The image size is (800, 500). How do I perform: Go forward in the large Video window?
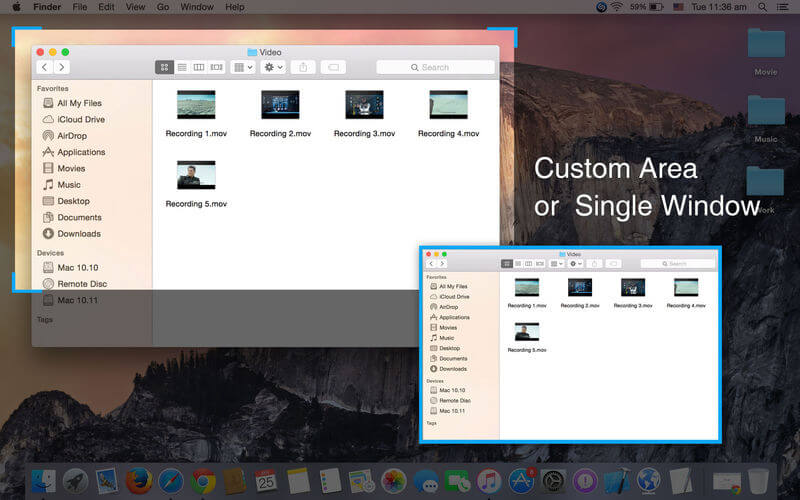[x=62, y=67]
